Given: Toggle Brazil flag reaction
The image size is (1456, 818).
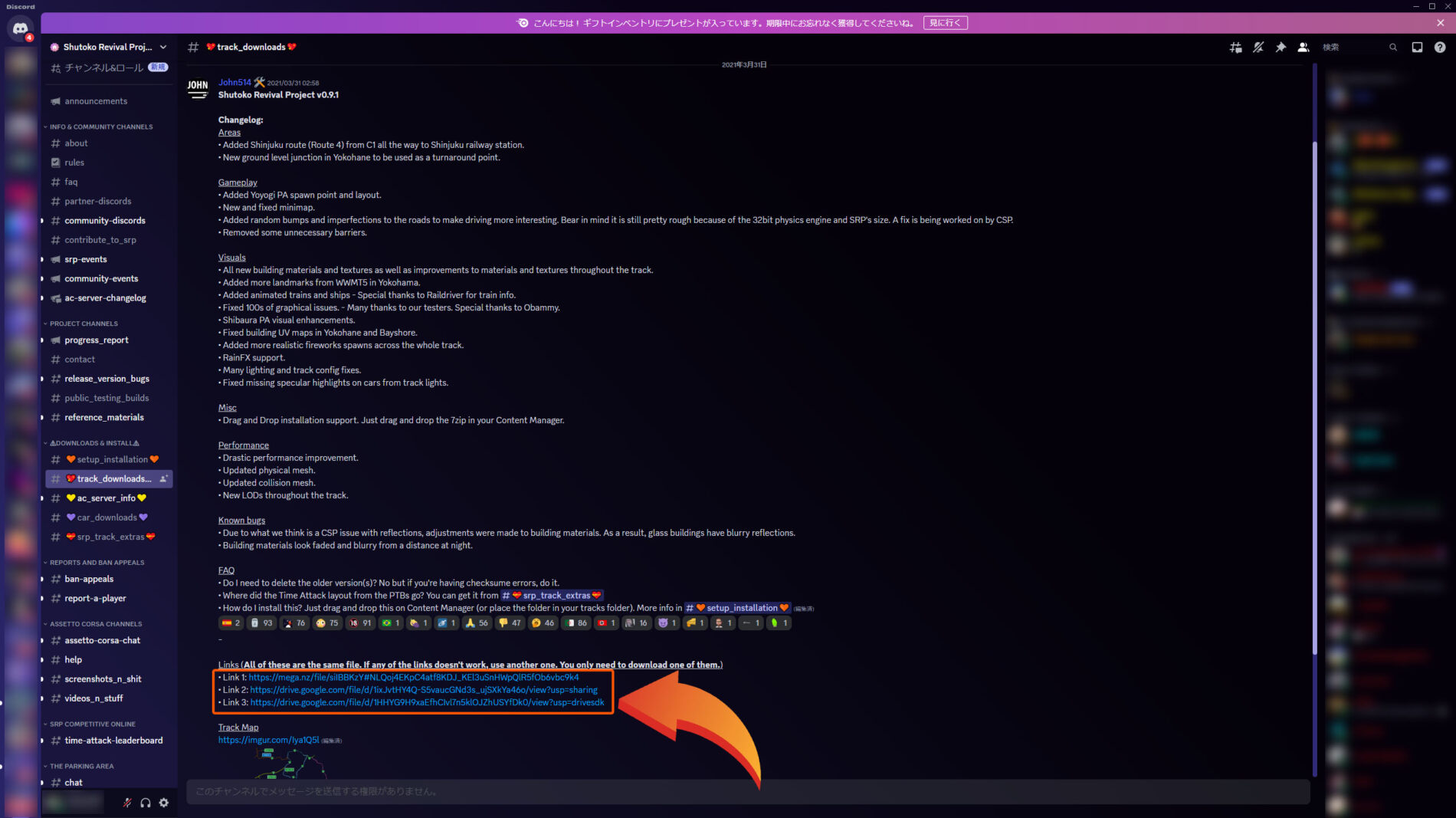Looking at the screenshot, I should tap(391, 623).
